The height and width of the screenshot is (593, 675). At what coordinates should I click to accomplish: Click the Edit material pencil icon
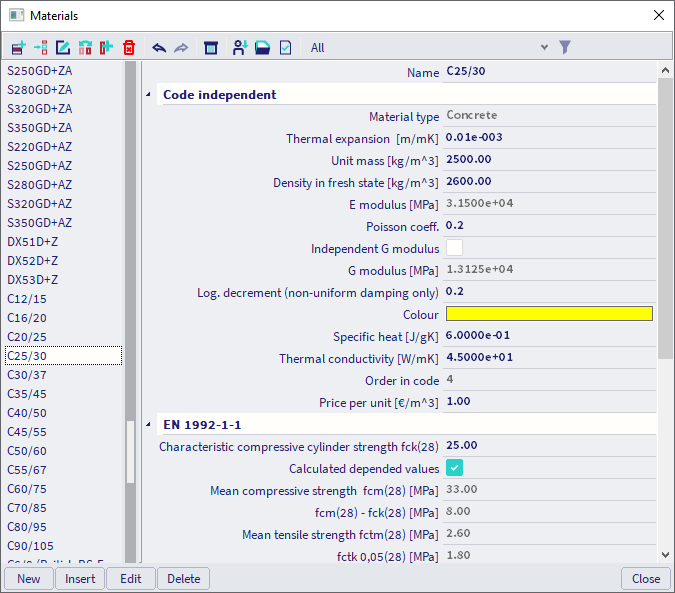coord(62,47)
